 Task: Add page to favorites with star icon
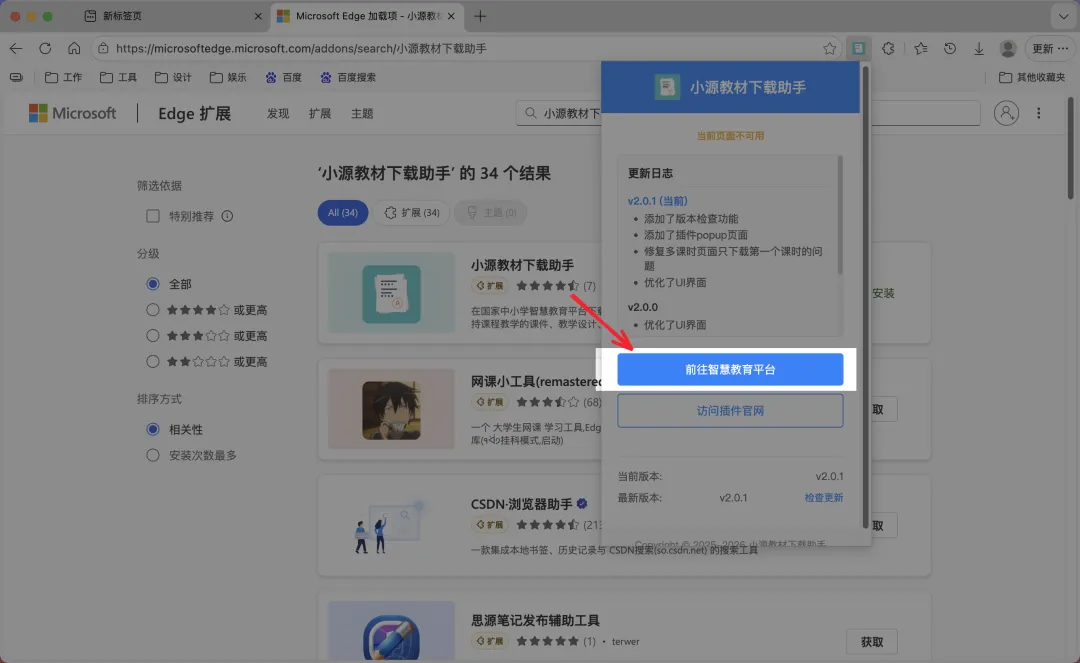[x=829, y=48]
